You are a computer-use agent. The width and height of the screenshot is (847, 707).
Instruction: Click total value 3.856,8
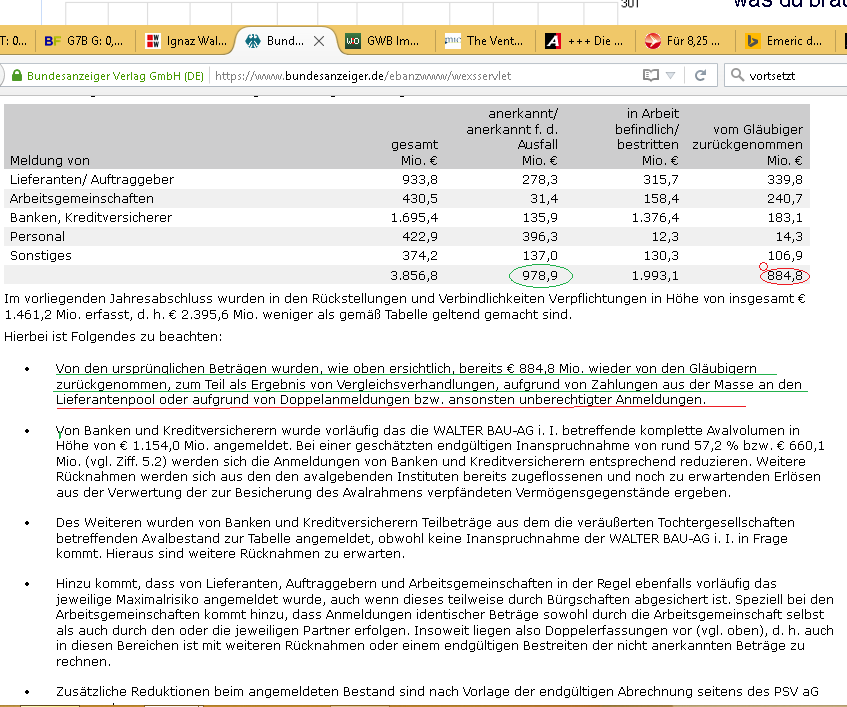click(x=414, y=276)
